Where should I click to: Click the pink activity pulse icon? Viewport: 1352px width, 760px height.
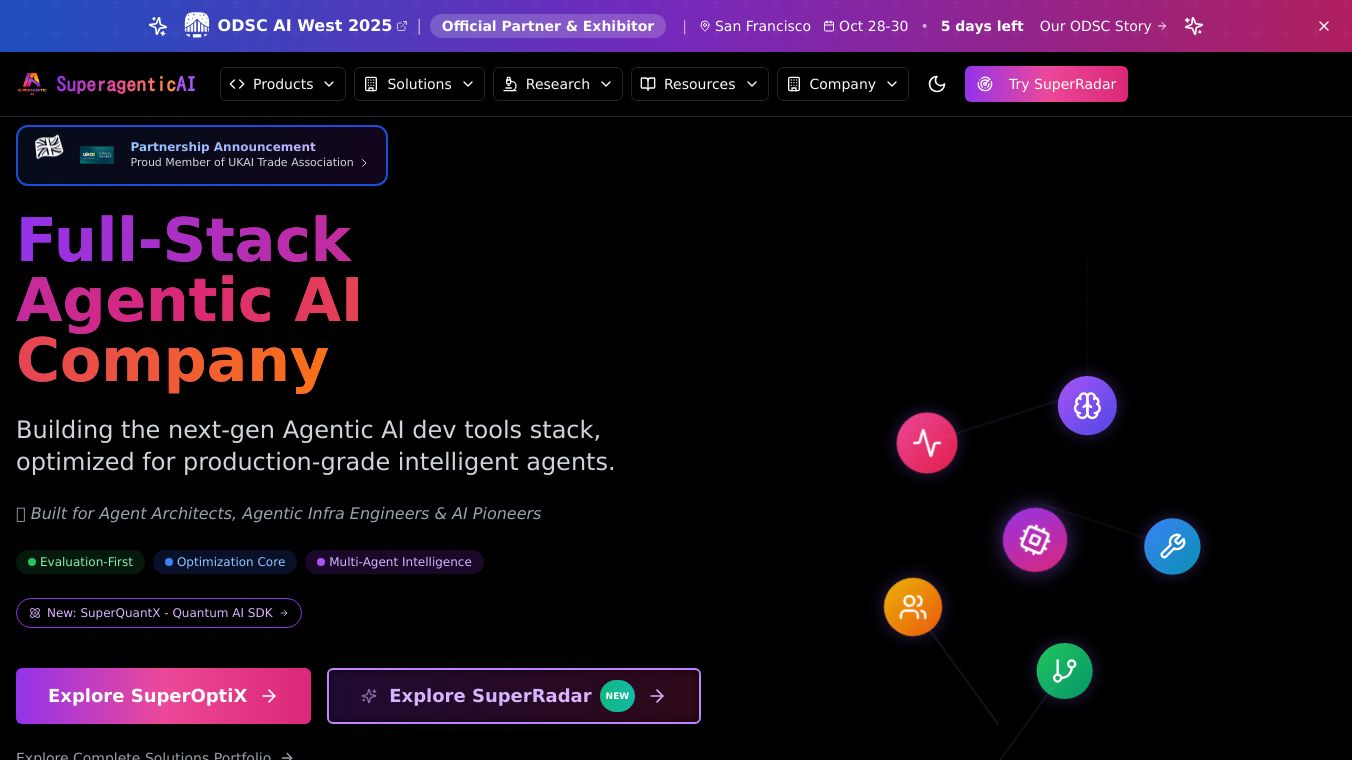[x=927, y=443]
